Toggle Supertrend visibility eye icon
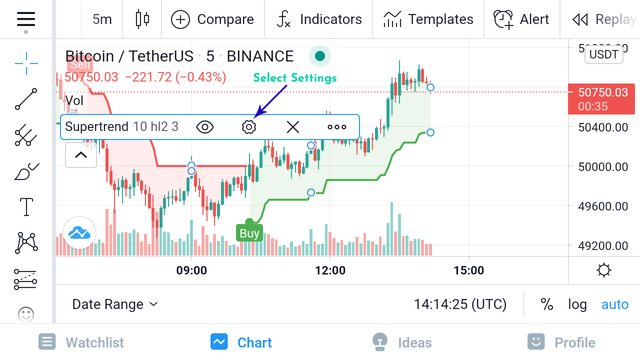640x360 pixels. [x=205, y=127]
